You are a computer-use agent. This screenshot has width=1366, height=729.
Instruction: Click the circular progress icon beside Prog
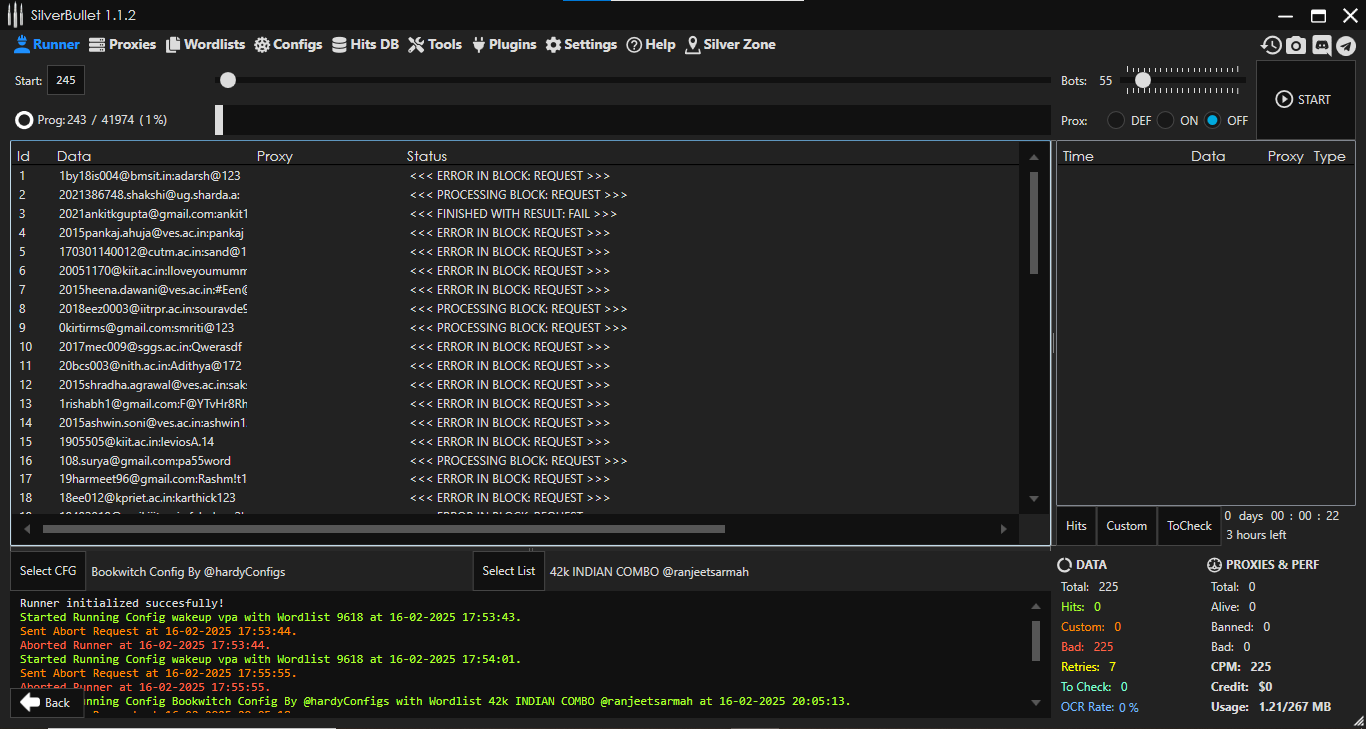(x=24, y=120)
